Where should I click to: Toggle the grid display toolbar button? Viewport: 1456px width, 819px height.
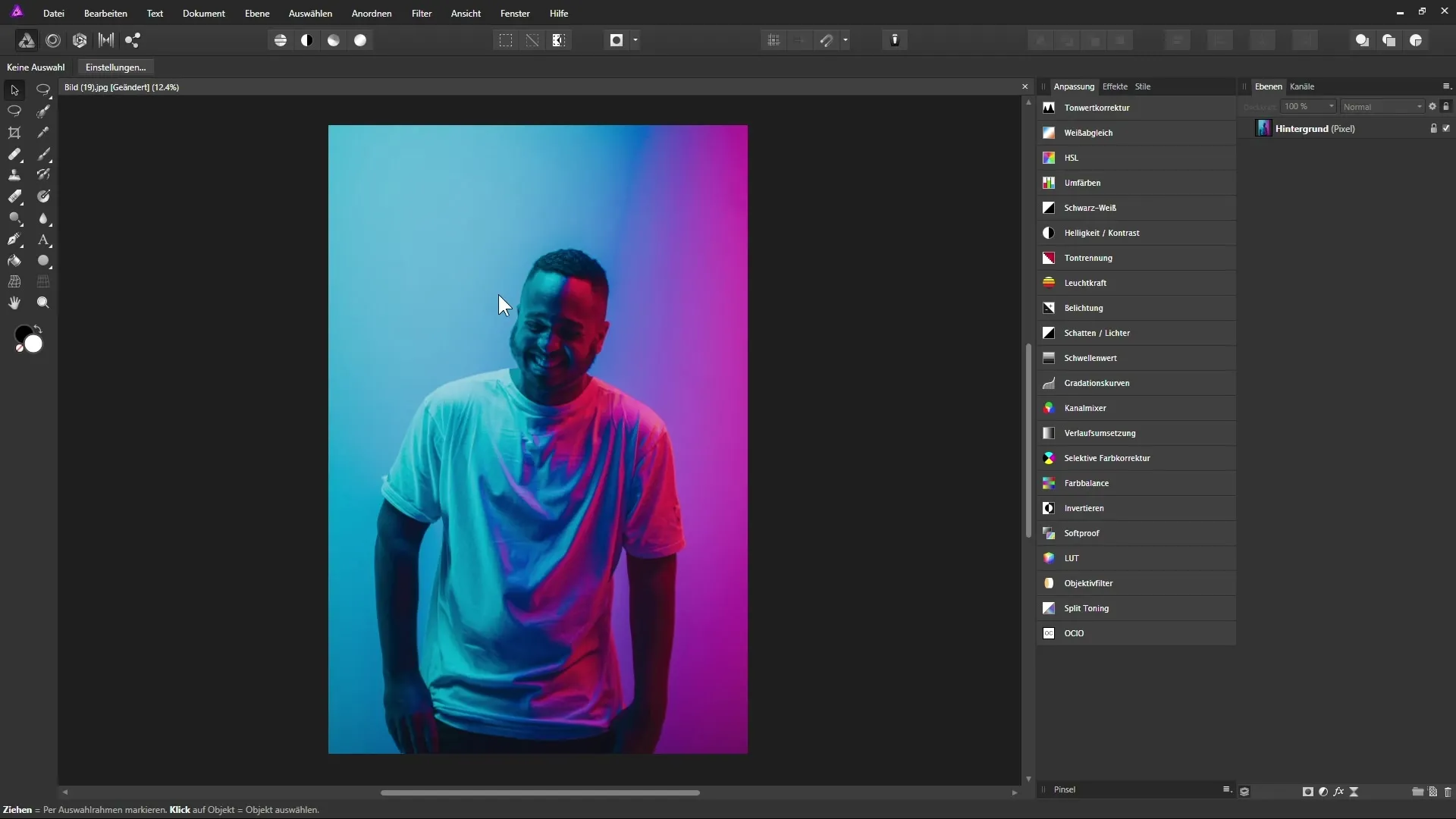[x=773, y=40]
